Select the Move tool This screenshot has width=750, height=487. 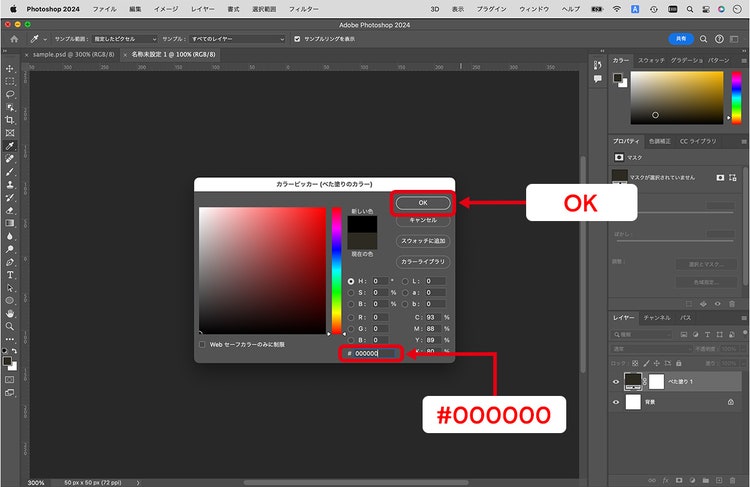(x=10, y=68)
